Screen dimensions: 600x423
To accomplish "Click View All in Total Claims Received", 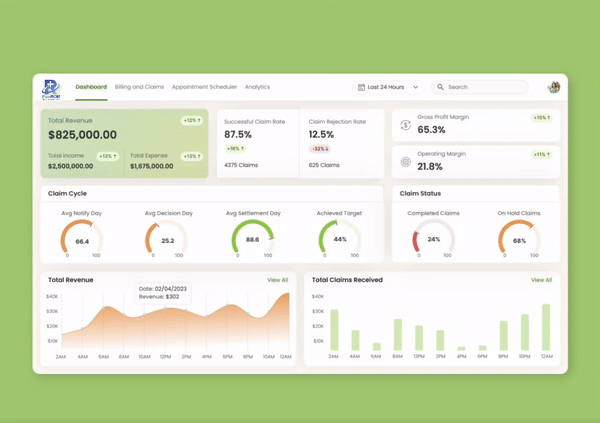I will click(541, 280).
